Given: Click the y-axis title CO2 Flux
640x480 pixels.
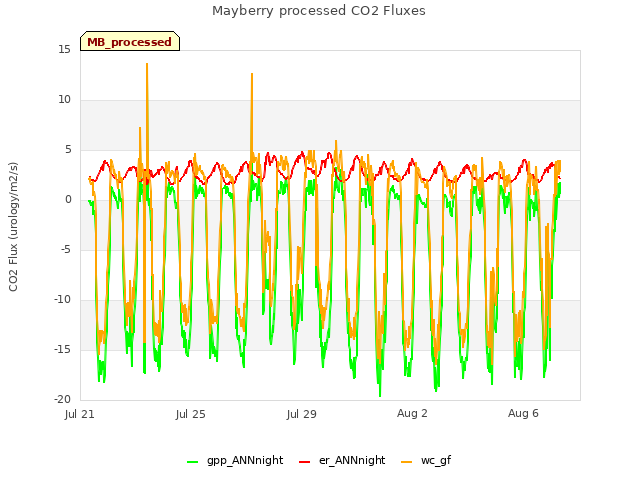Looking at the screenshot, I should pos(13,227).
